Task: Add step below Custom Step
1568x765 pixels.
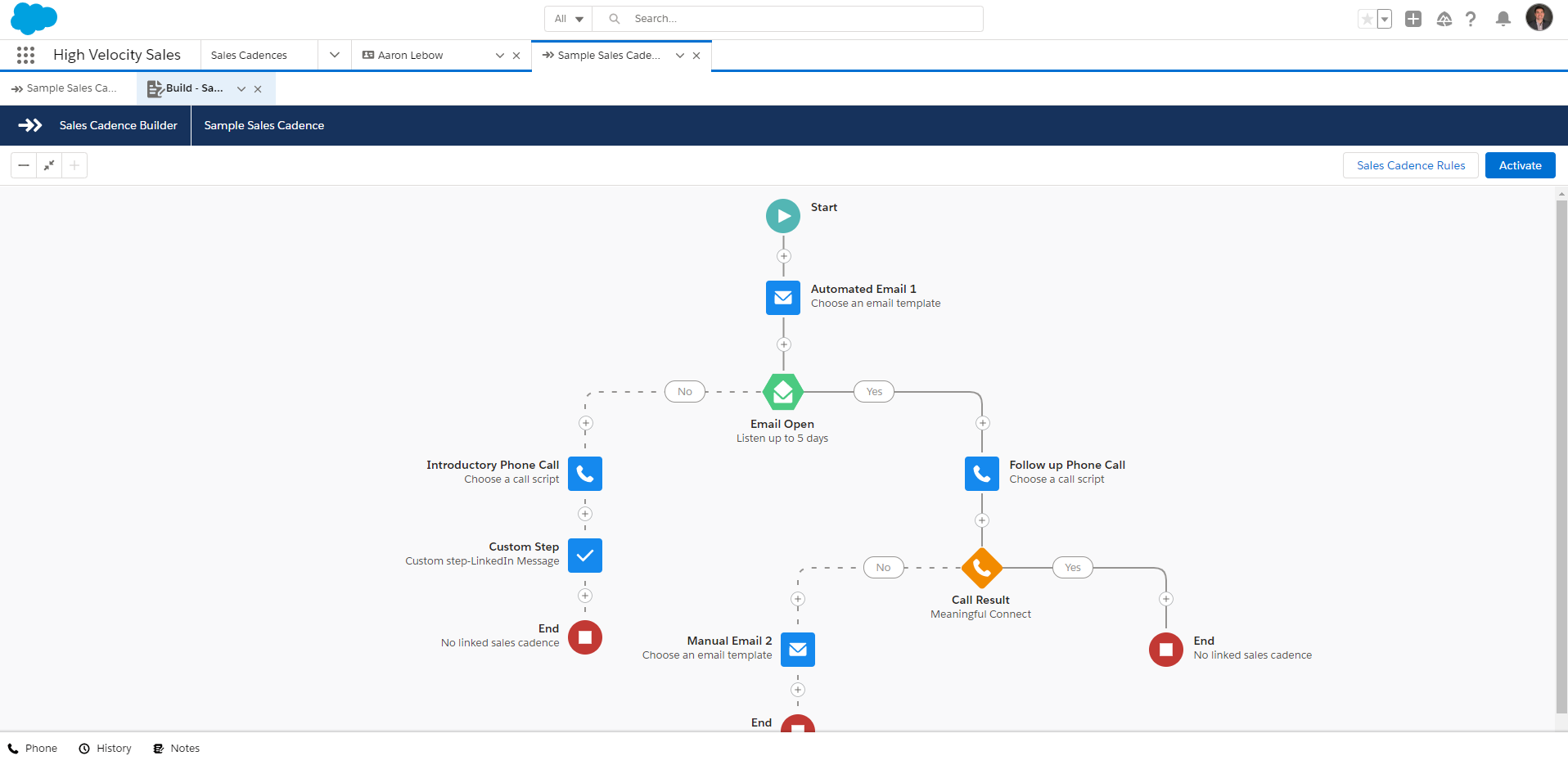Action: [585, 596]
